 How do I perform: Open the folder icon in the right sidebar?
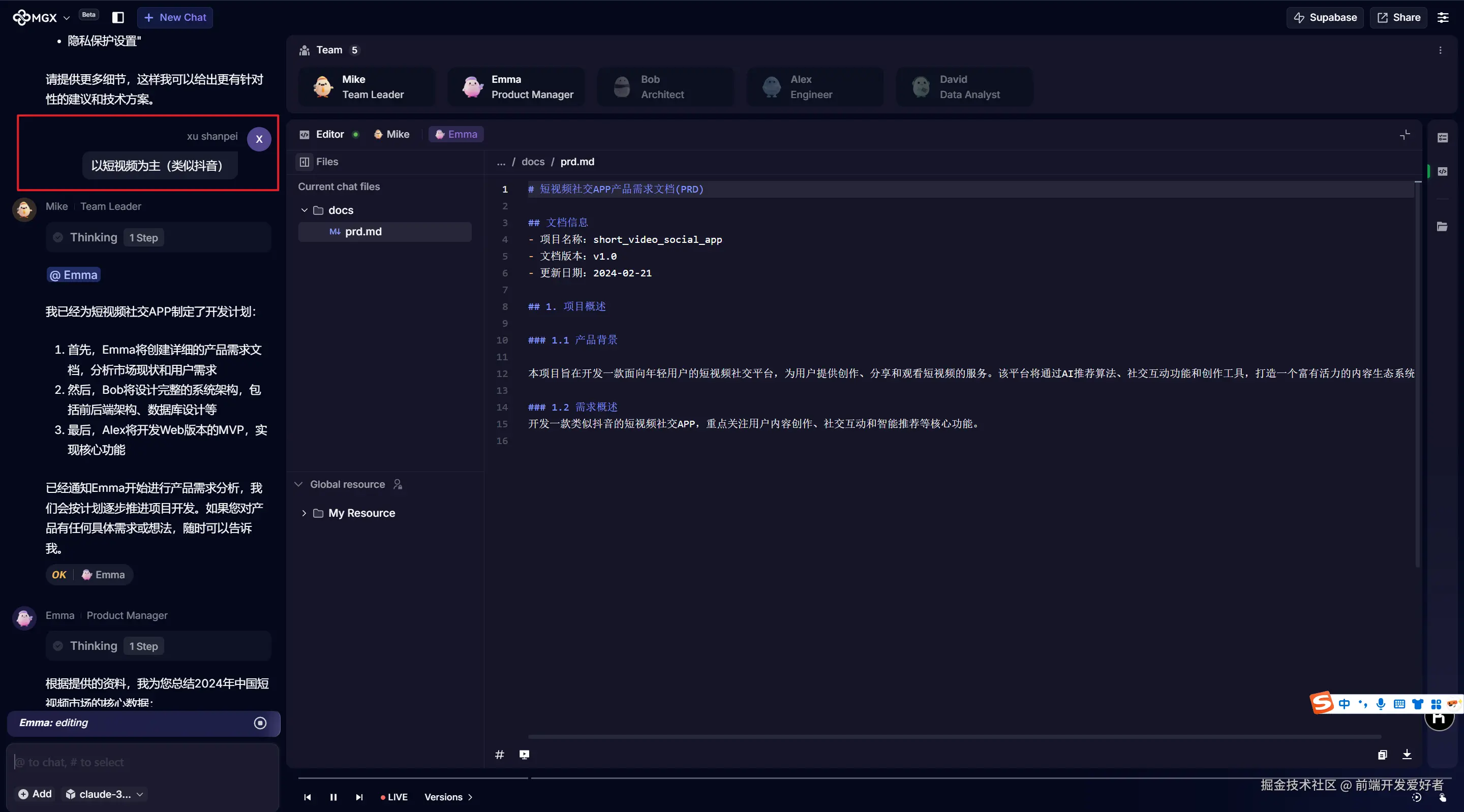(x=1442, y=227)
